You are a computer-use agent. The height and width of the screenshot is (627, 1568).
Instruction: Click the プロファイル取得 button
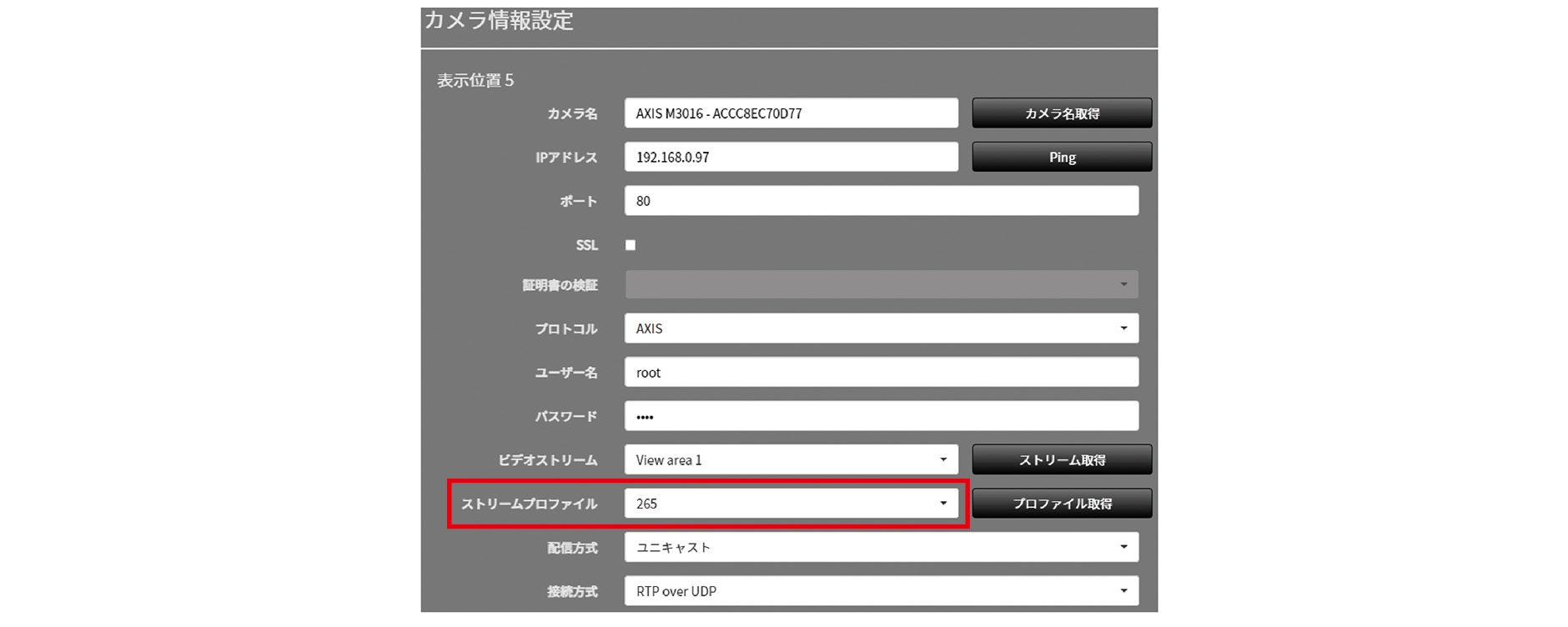click(x=1062, y=504)
